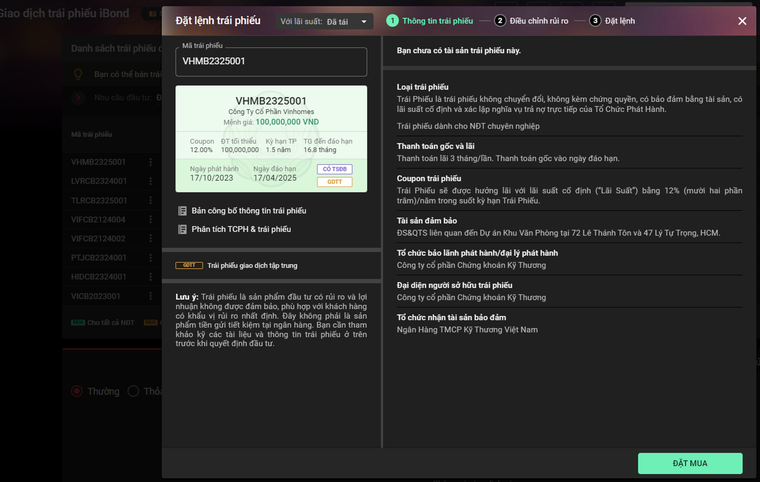Go to 'Đặt lệnh' step
Image resolution: width=760 pixels, height=482 pixels.
point(619,21)
